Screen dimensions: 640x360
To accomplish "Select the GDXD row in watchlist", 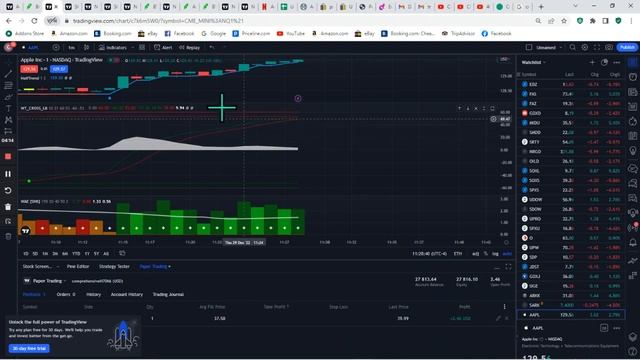I will point(571,113).
